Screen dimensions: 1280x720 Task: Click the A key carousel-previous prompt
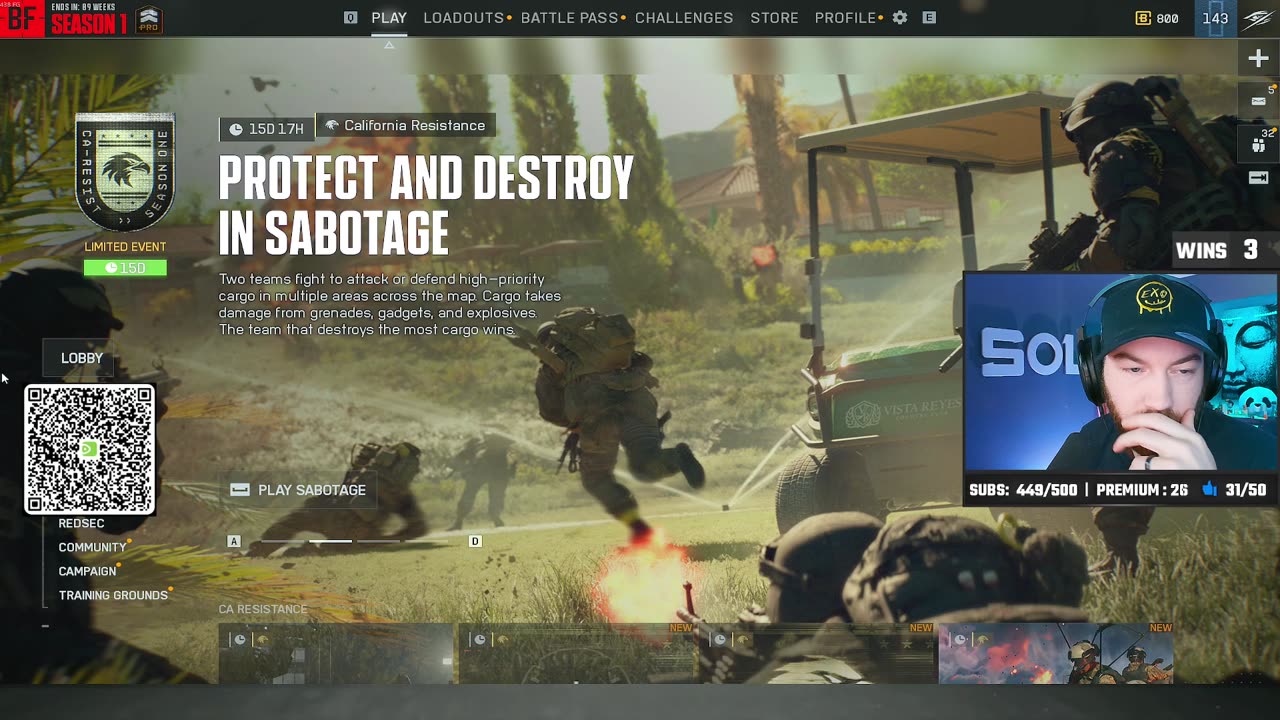click(x=234, y=541)
